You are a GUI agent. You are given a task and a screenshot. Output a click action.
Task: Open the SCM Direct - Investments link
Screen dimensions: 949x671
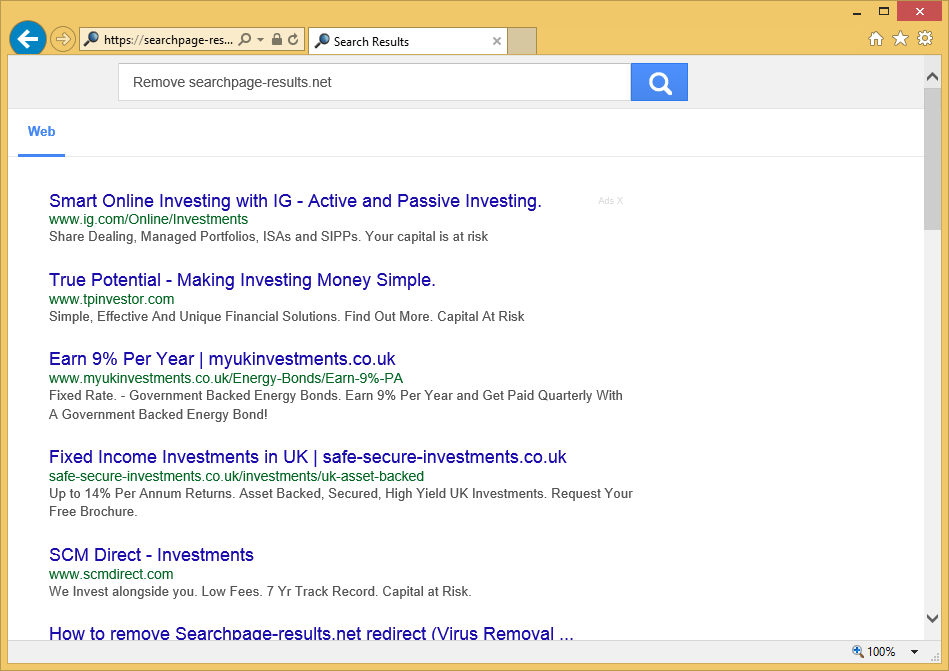pyautogui.click(x=151, y=555)
